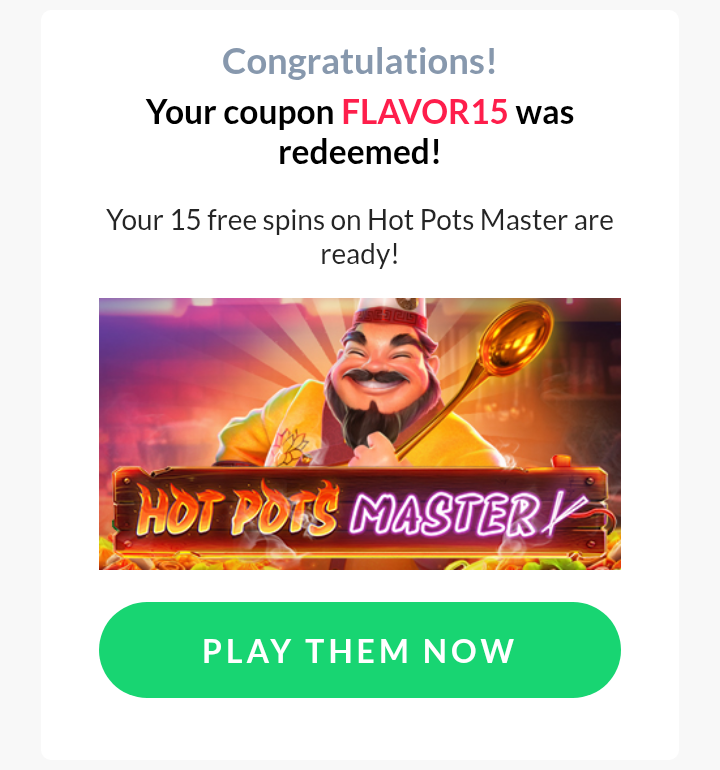Click the word 'redeemed!' in the headline
Image resolution: width=720 pixels, height=770 pixels.
(360, 153)
